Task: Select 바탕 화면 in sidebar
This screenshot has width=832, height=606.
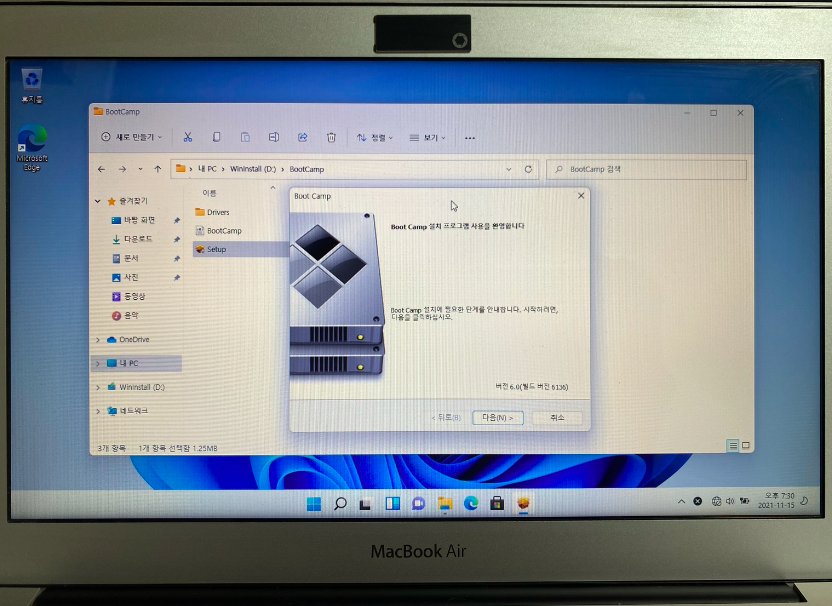Action: [x=139, y=220]
